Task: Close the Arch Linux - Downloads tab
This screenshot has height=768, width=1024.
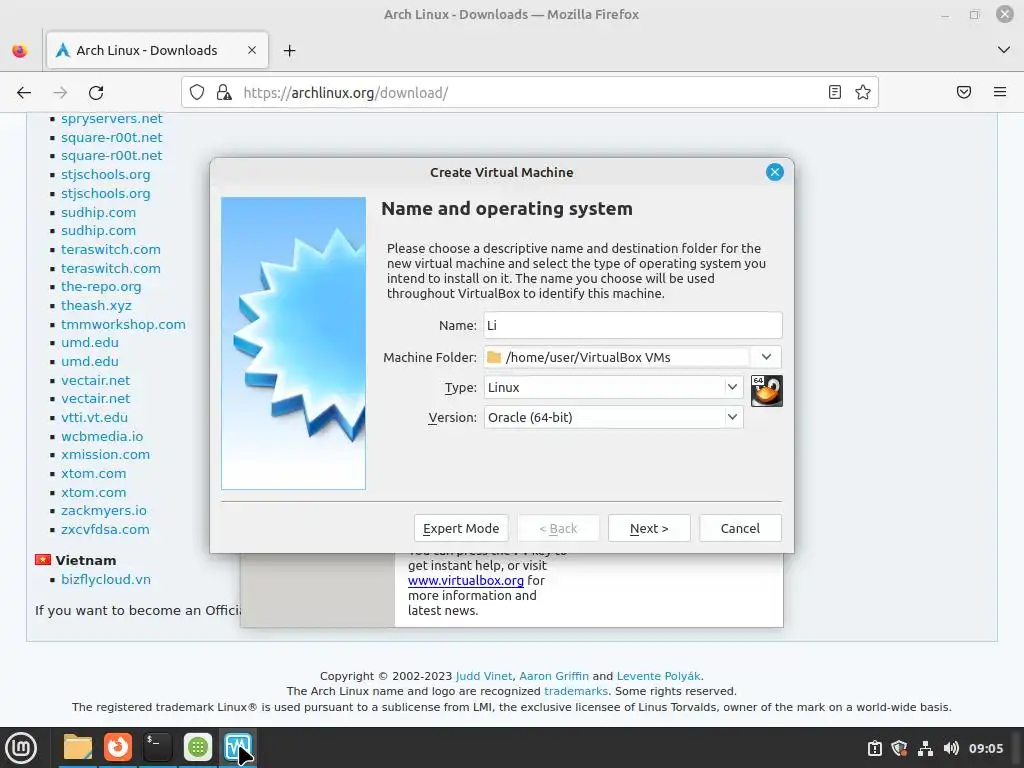Action: click(251, 50)
